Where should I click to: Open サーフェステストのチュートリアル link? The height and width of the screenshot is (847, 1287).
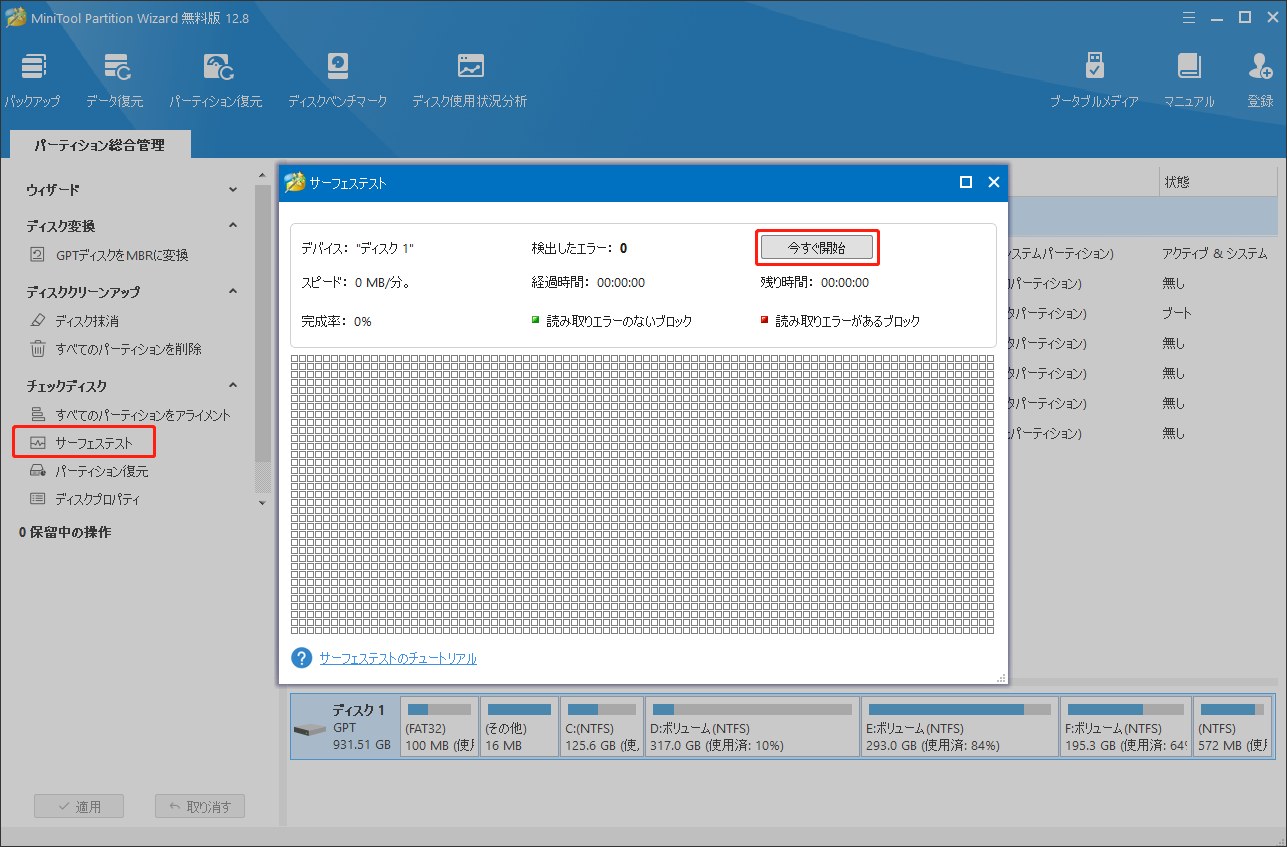click(398, 658)
